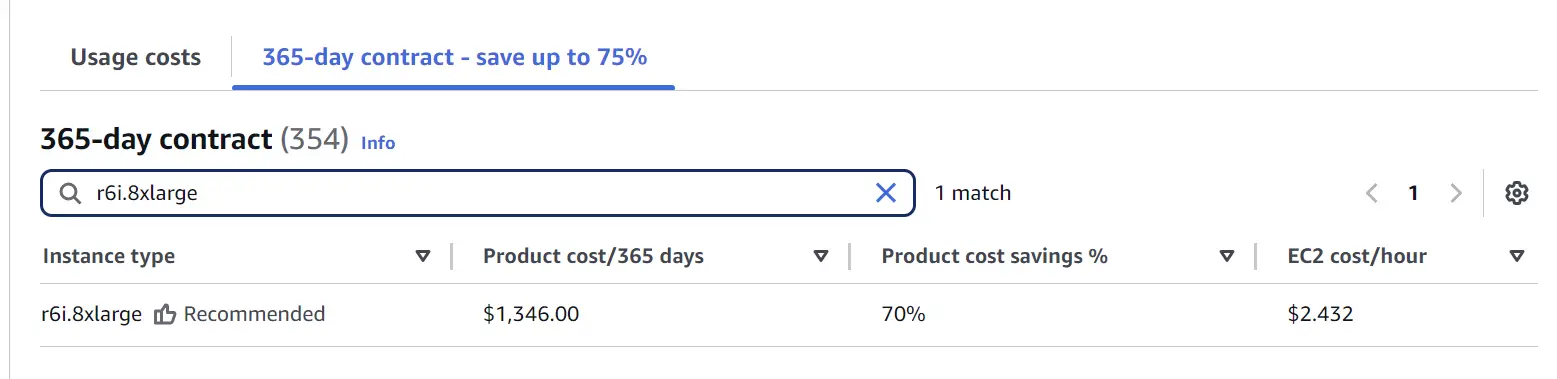Select page number 1

(1413, 193)
